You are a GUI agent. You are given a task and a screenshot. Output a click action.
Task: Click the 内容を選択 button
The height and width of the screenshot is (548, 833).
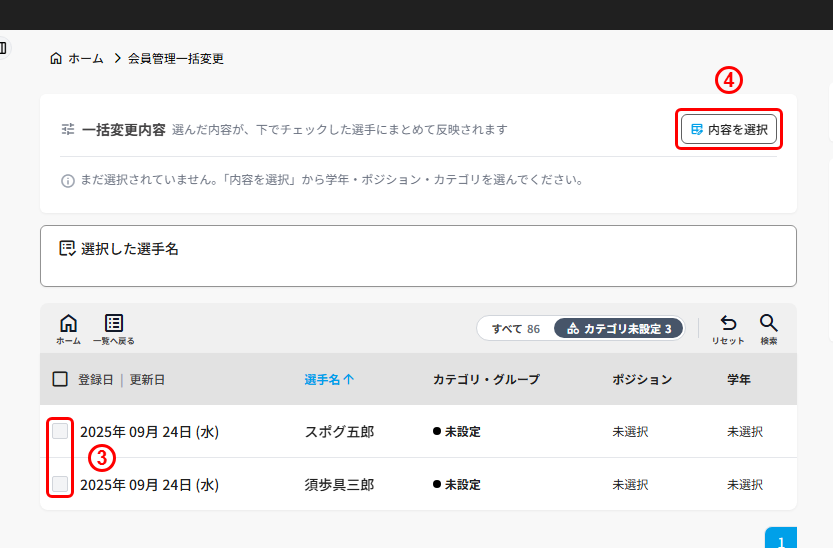click(729, 129)
